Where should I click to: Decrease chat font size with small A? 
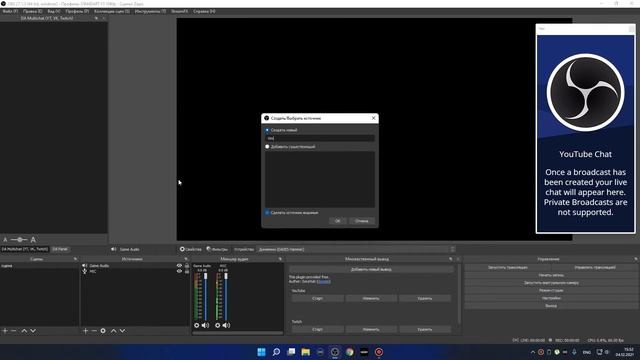pyautogui.click(x=5, y=240)
